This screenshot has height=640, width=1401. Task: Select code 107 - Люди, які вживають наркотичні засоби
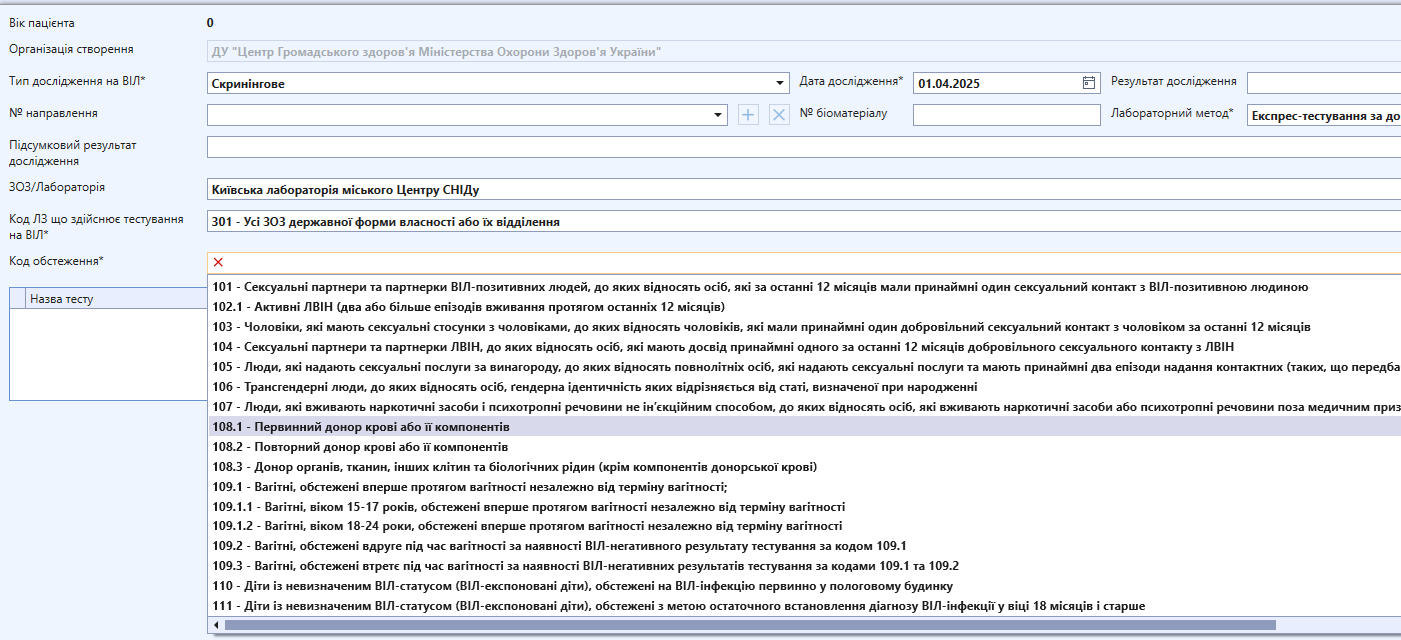coord(804,407)
